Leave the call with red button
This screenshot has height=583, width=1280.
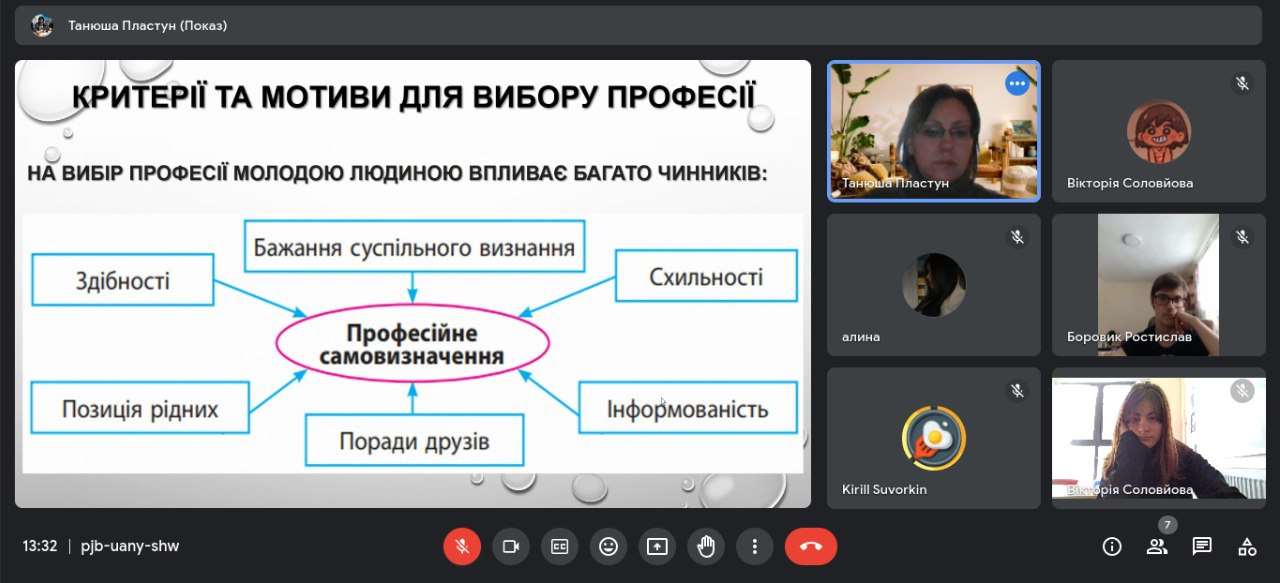tap(810, 546)
